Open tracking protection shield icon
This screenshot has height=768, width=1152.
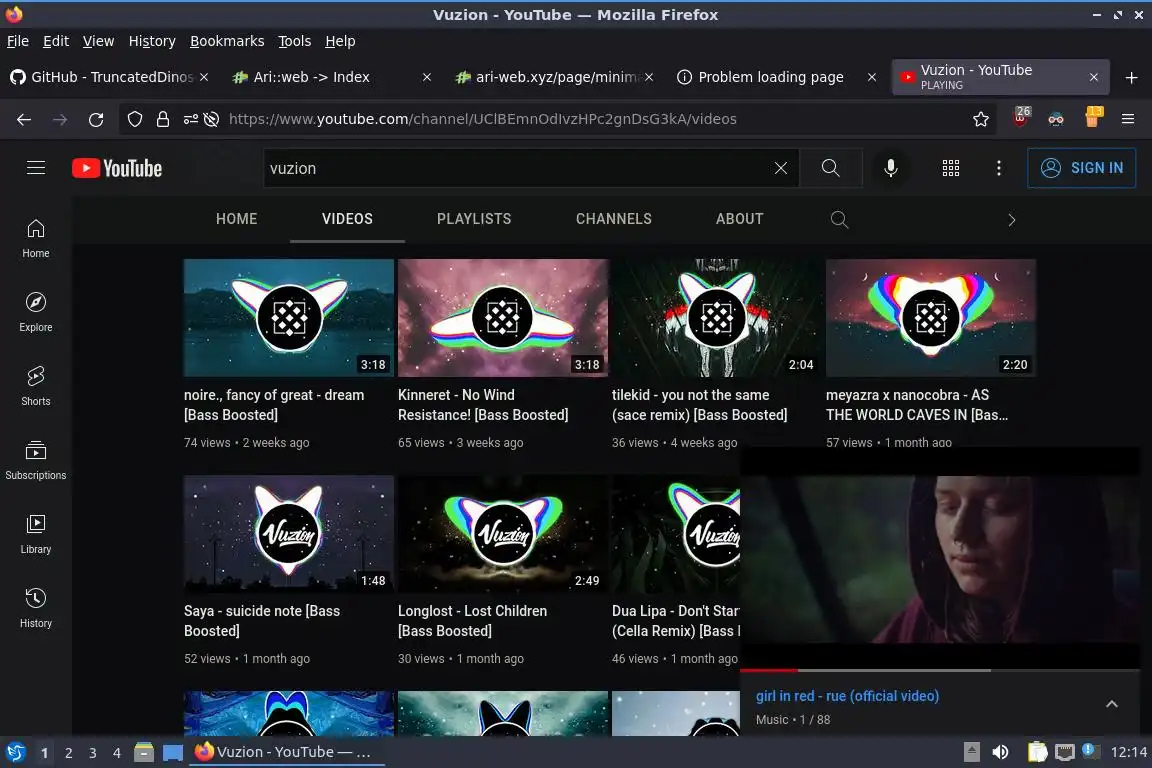pyautogui.click(x=134, y=119)
